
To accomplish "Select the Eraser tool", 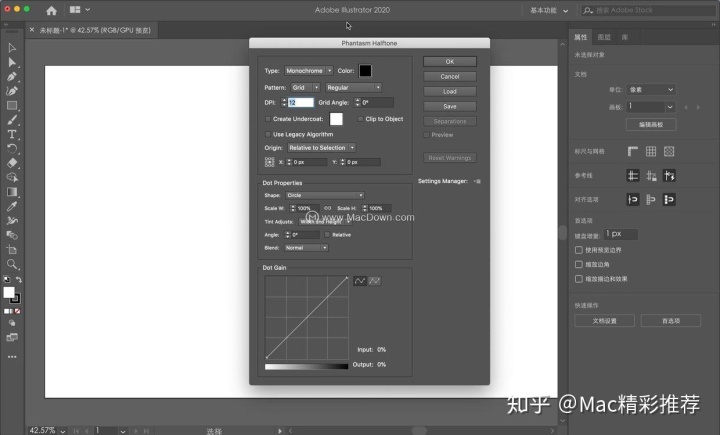I will [x=12, y=163].
